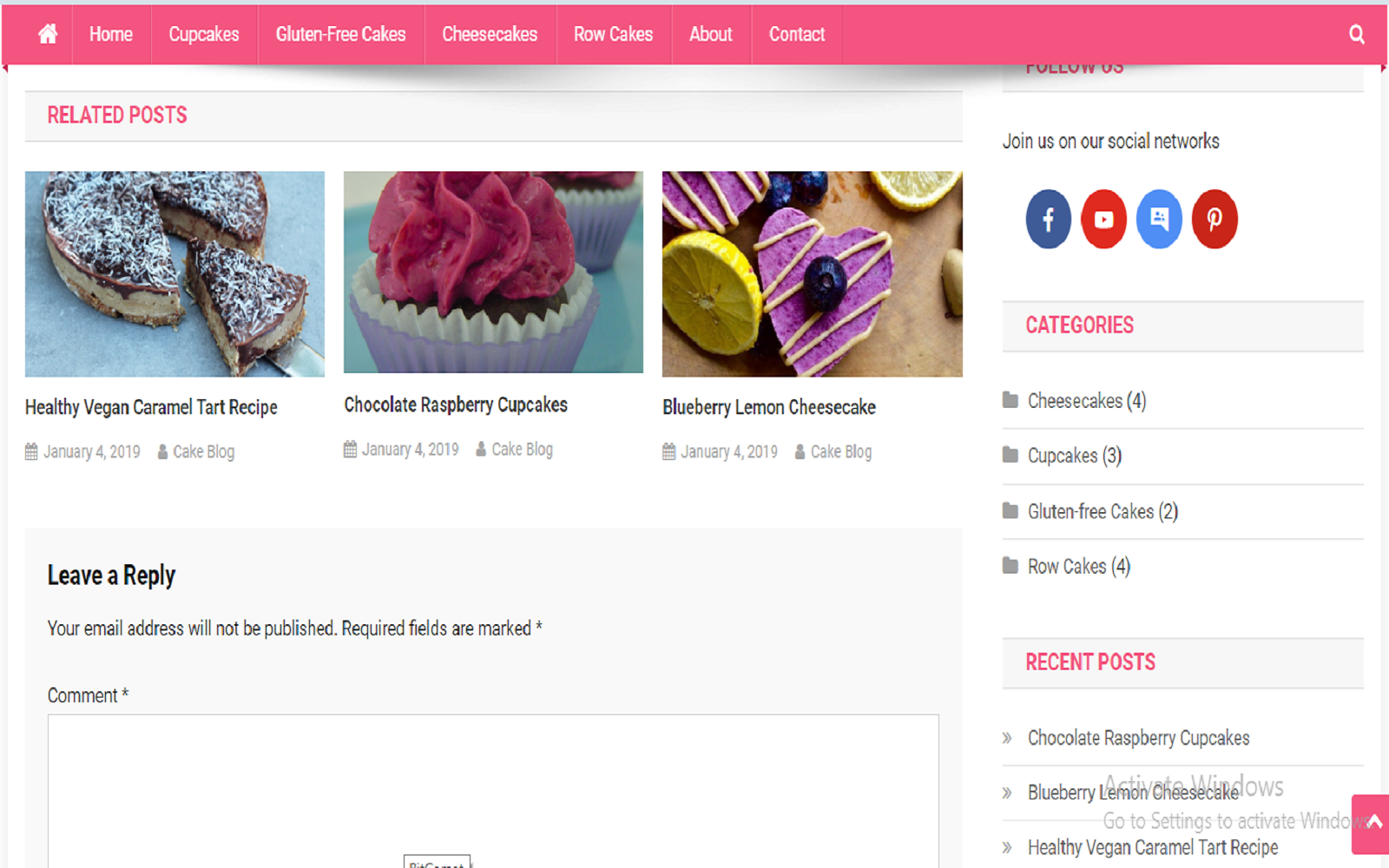Click the caramel tart thumbnail image
The height and width of the screenshot is (868, 1389).
point(174,273)
